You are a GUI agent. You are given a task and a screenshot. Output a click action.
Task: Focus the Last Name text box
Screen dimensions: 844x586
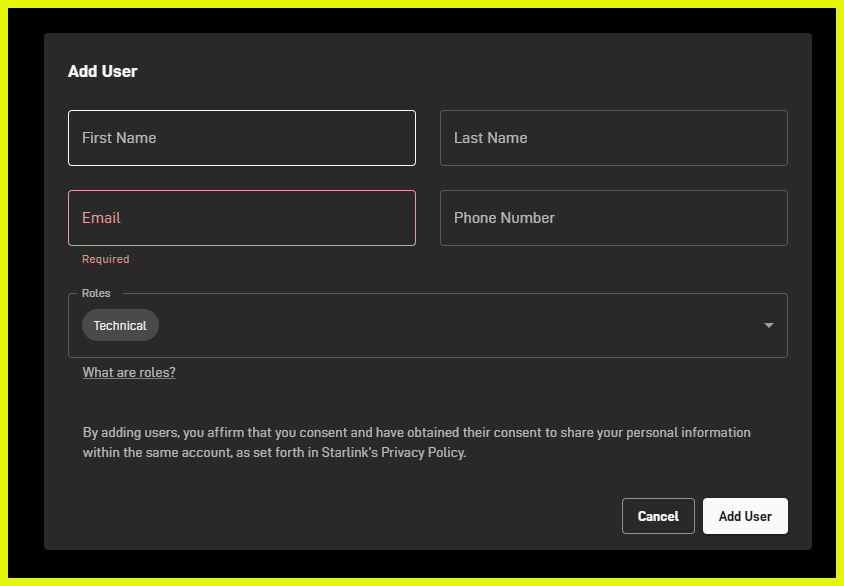click(613, 138)
